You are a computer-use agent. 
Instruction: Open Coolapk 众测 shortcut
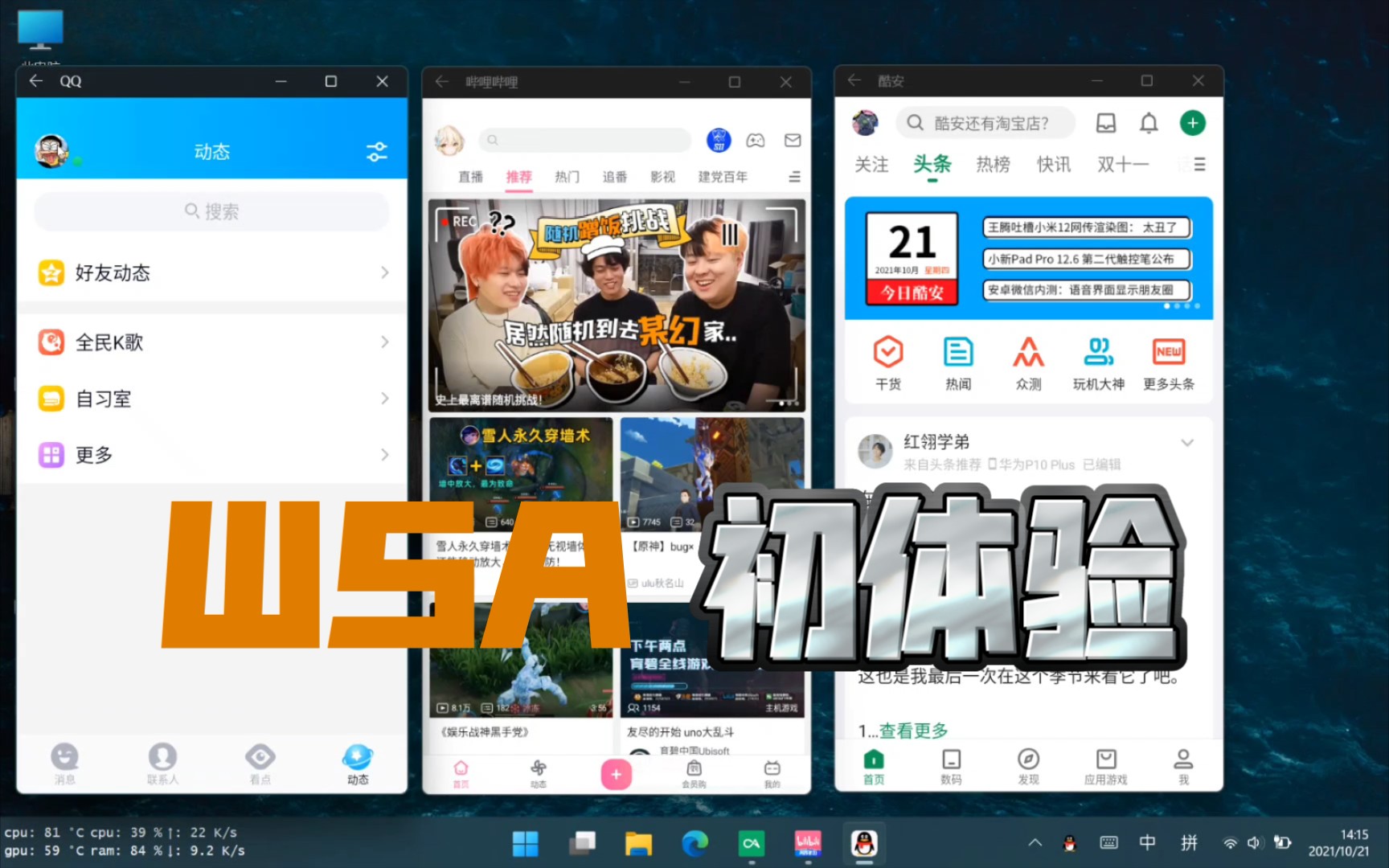[x=1028, y=362]
